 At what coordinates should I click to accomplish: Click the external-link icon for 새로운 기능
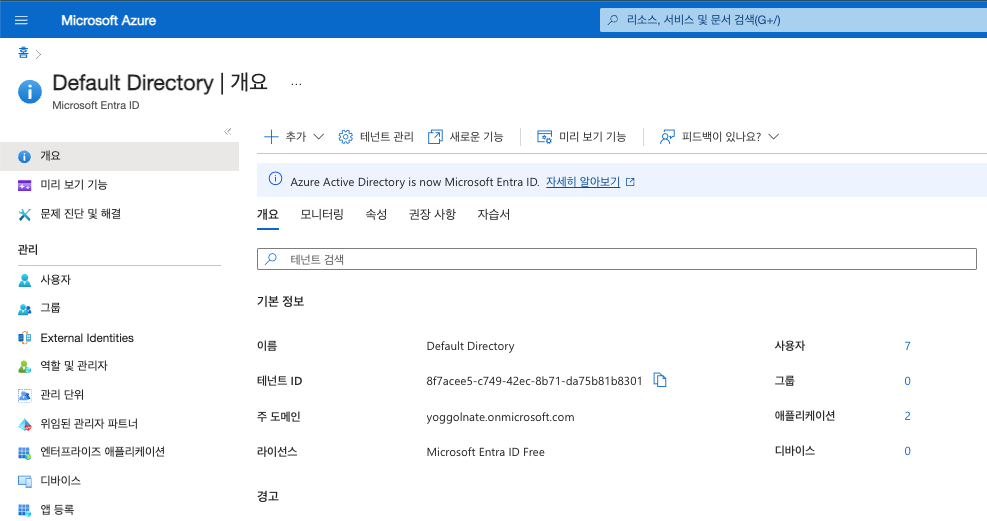[435, 137]
